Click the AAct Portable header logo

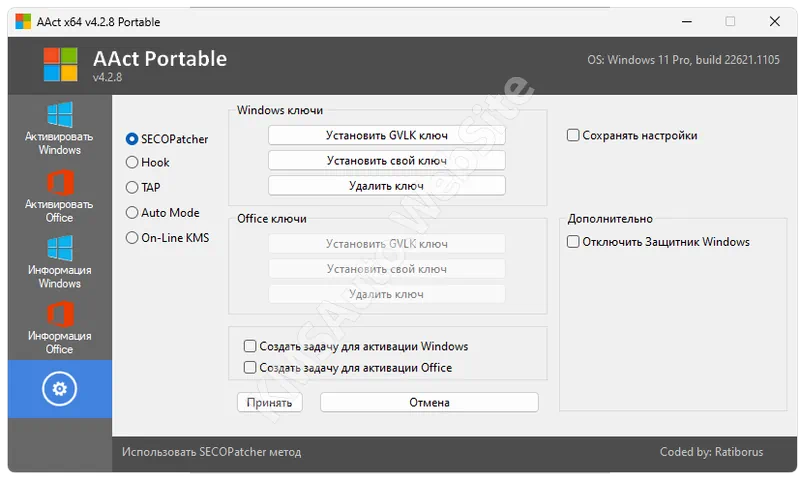(60, 65)
